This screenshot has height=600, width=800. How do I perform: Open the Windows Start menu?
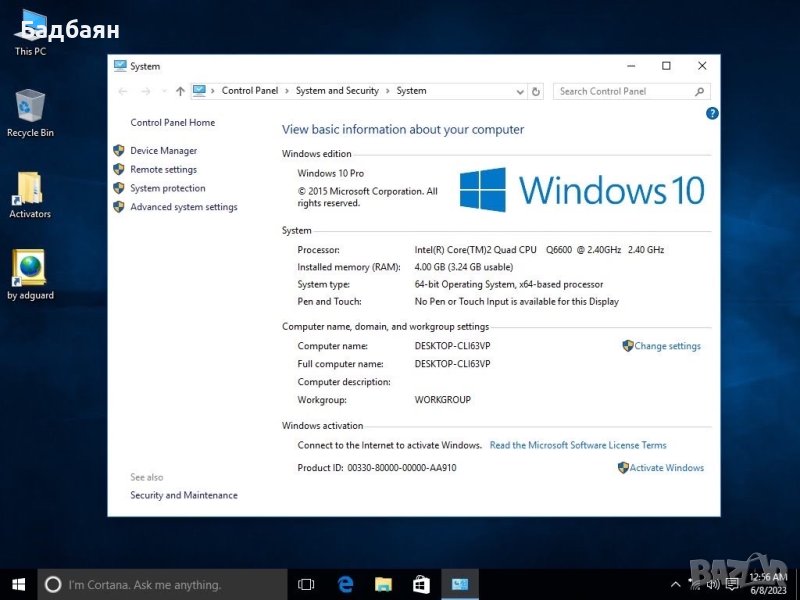point(18,584)
